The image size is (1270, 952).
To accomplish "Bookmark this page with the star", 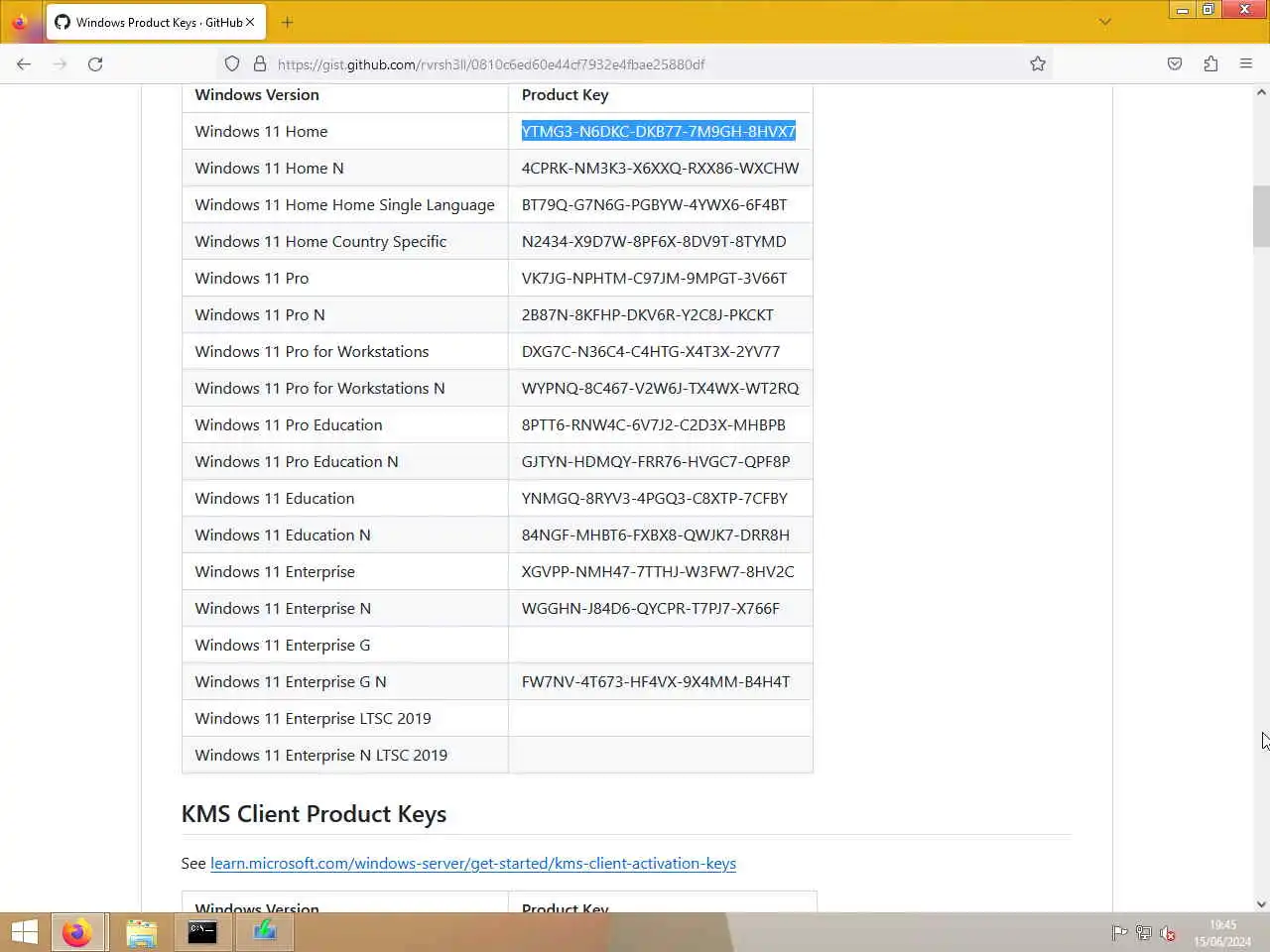I will tap(1038, 64).
